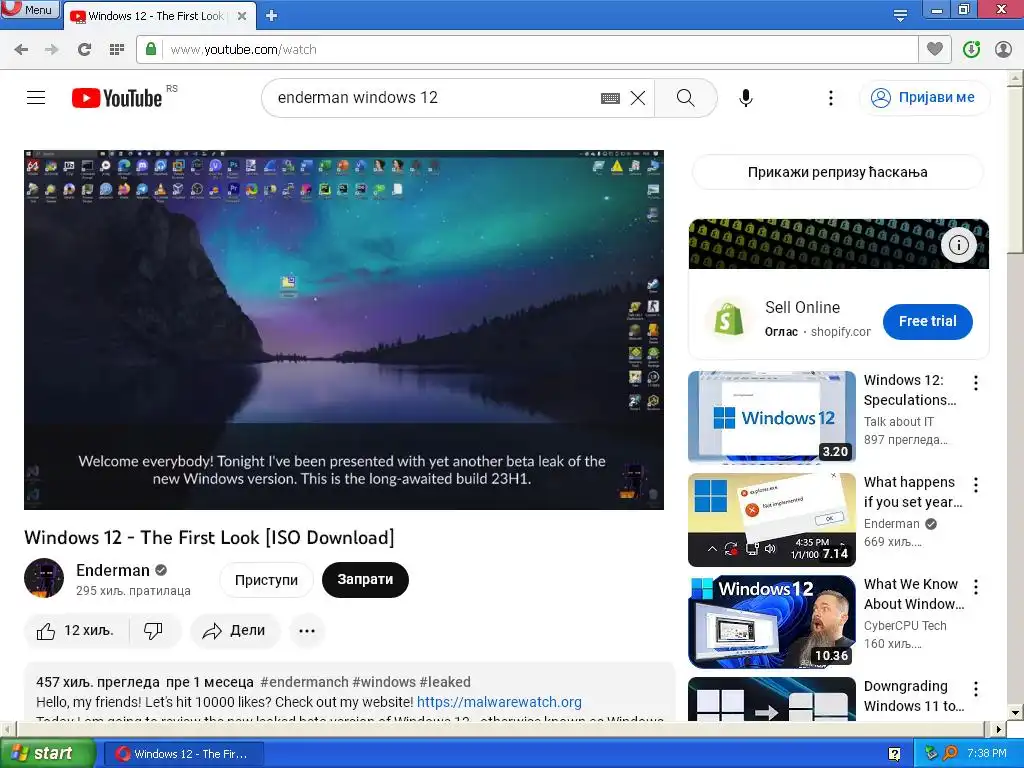The width and height of the screenshot is (1024, 768).
Task: Click the system tray clock 7:38 PM
Action: tap(987, 754)
